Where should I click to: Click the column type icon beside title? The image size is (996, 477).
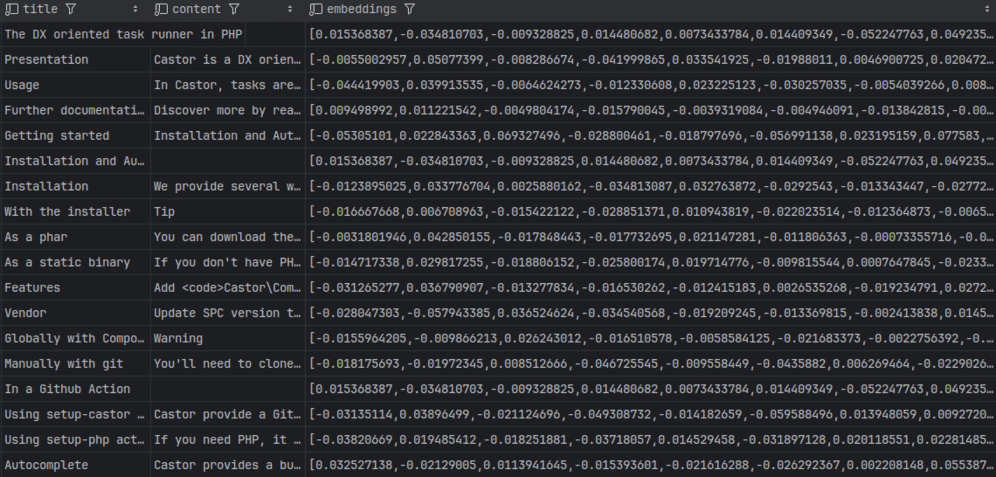tap(12, 10)
